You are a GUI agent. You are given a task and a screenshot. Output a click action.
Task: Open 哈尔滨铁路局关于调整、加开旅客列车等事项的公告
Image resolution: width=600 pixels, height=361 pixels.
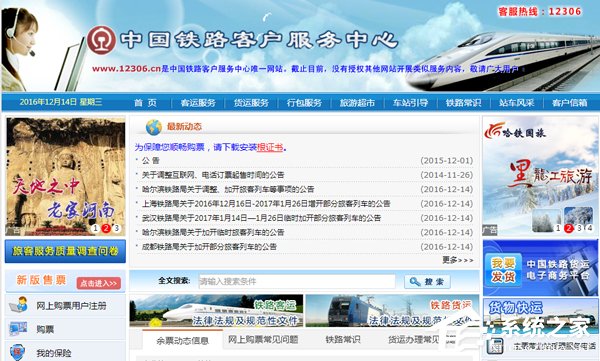click(228, 189)
